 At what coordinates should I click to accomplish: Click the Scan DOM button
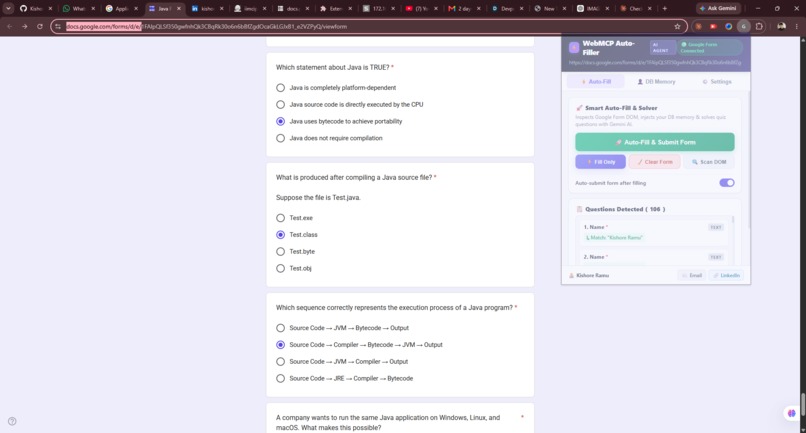(709, 161)
